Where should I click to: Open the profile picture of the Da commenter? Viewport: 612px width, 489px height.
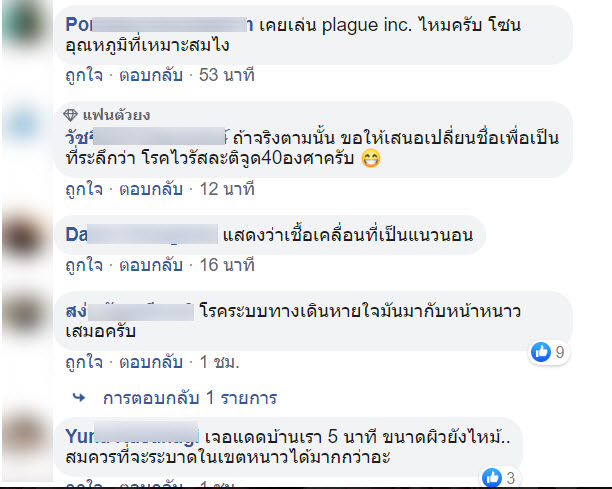pos(27,237)
